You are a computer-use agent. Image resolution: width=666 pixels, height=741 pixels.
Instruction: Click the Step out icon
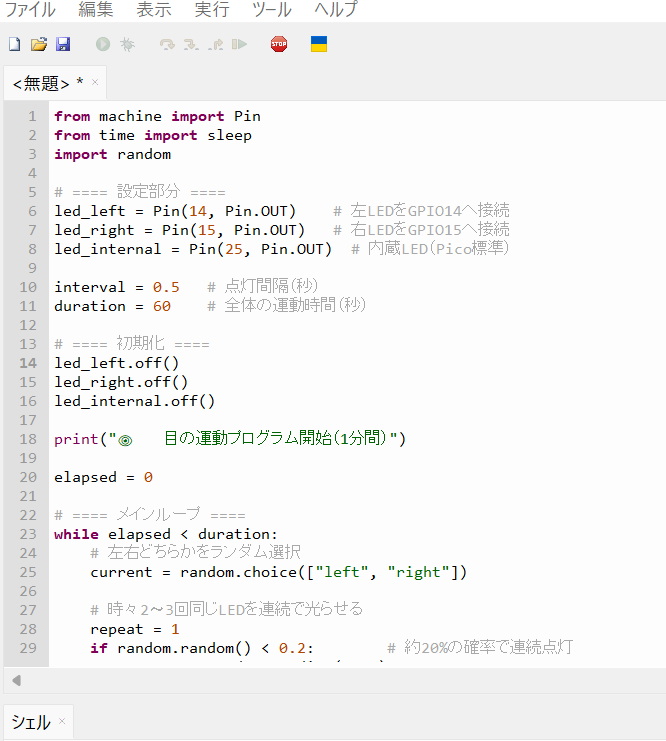coord(215,44)
